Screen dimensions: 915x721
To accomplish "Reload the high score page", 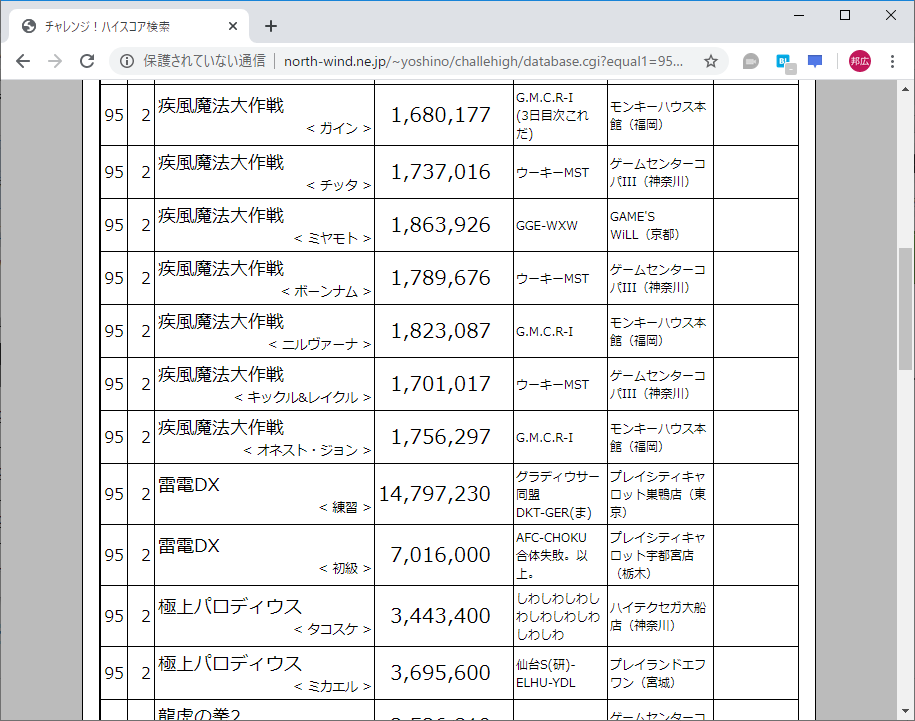I will point(89,61).
